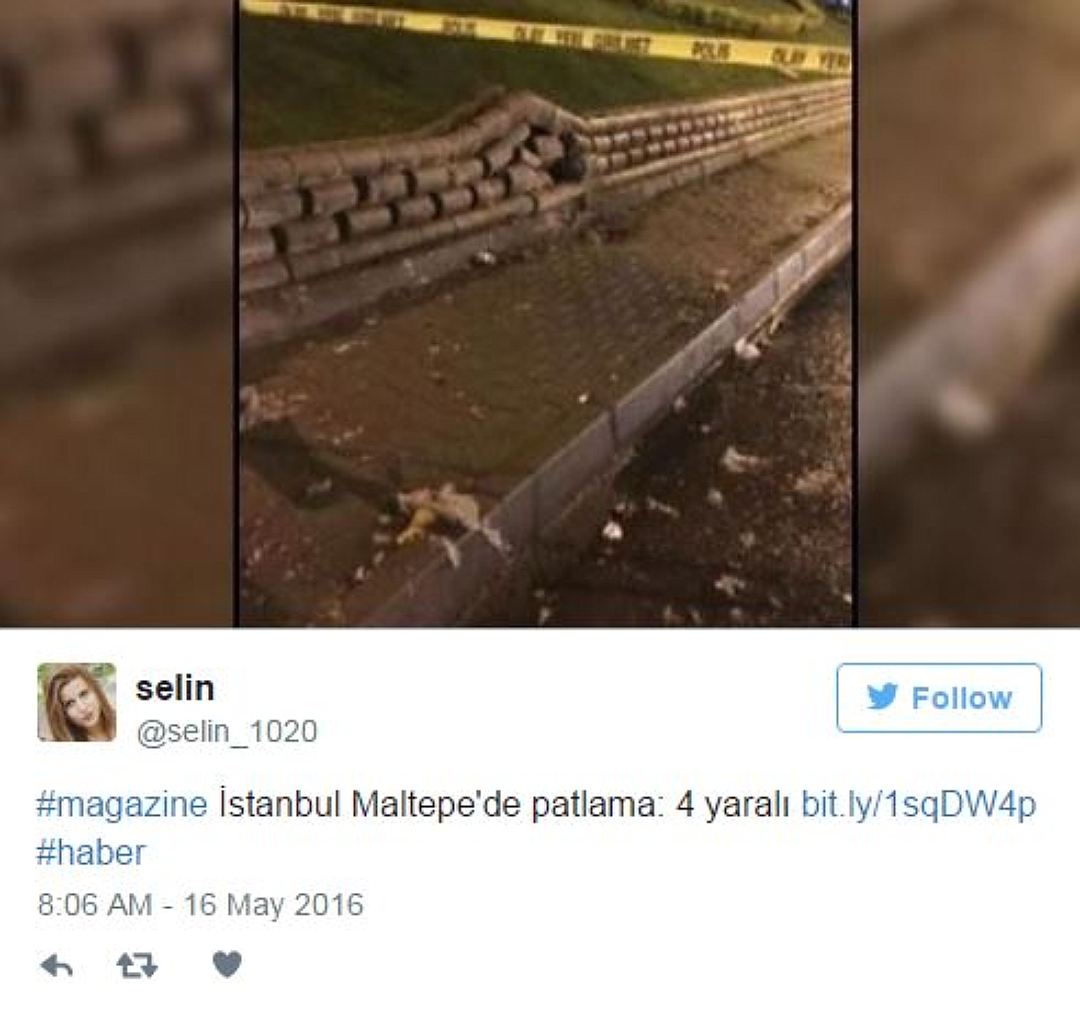This screenshot has height=1014, width=1080.
Task: Like the tweet with the heart icon
Action: click(x=227, y=964)
